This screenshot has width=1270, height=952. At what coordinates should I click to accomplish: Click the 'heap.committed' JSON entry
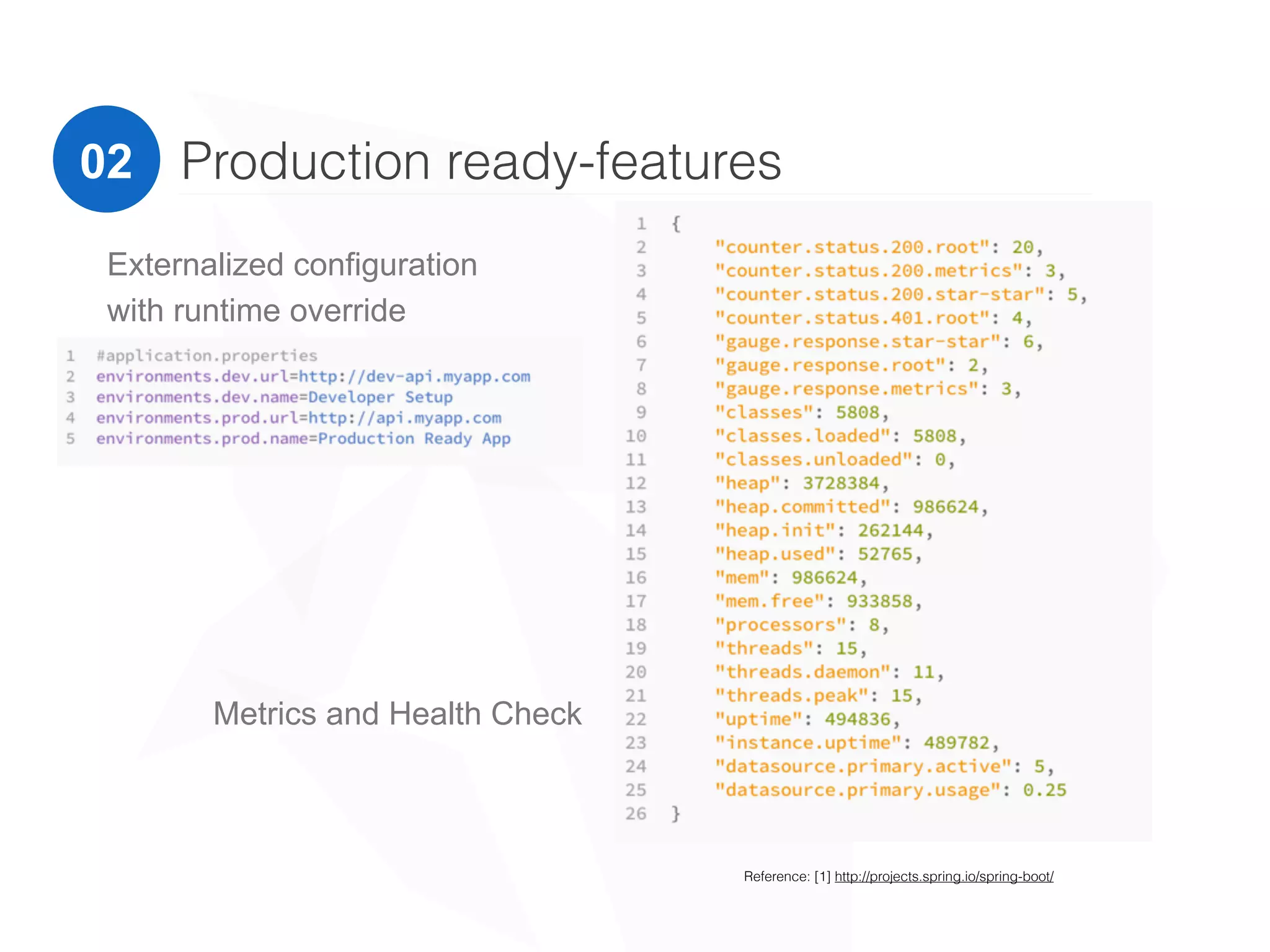click(851, 507)
